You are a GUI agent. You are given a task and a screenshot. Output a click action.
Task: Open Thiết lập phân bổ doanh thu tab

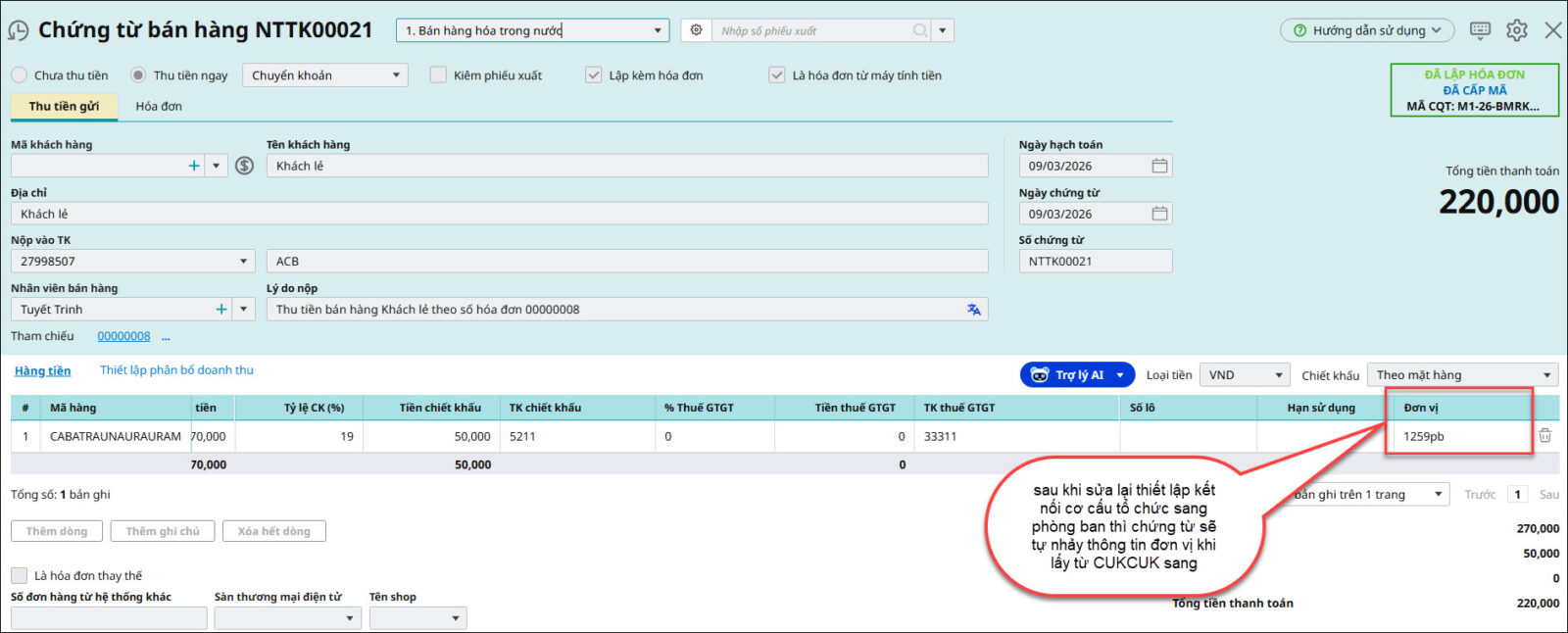176,370
